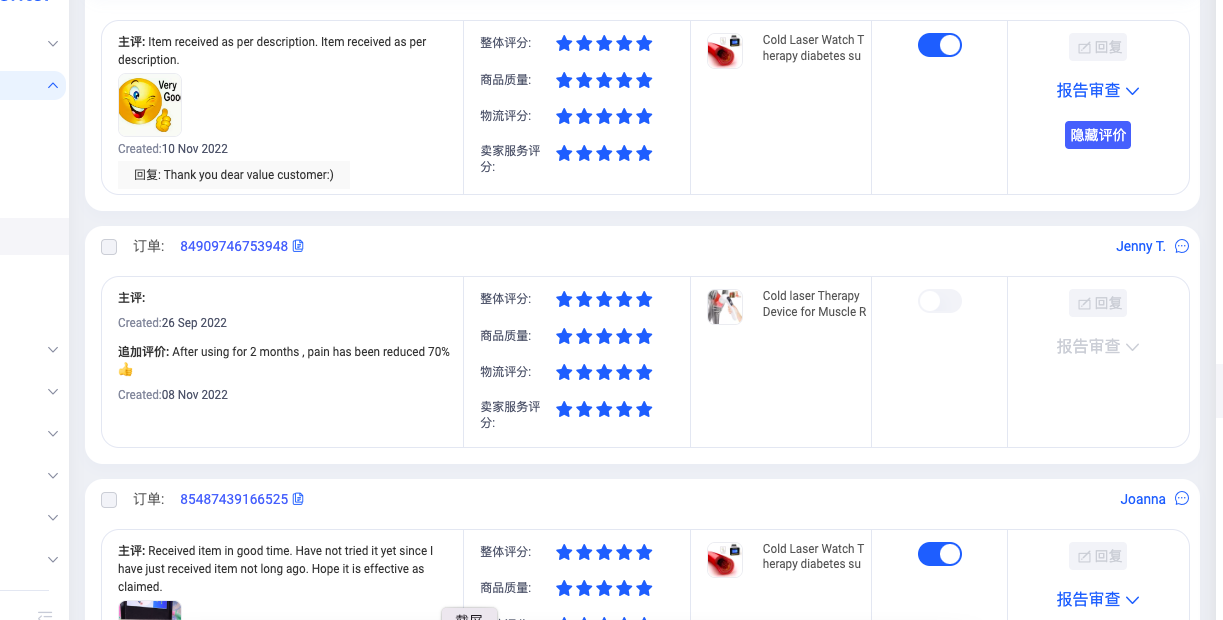This screenshot has height=620, width=1223.
Task: Collapse the highlighted sidebar menu section
Action: [x=53, y=86]
